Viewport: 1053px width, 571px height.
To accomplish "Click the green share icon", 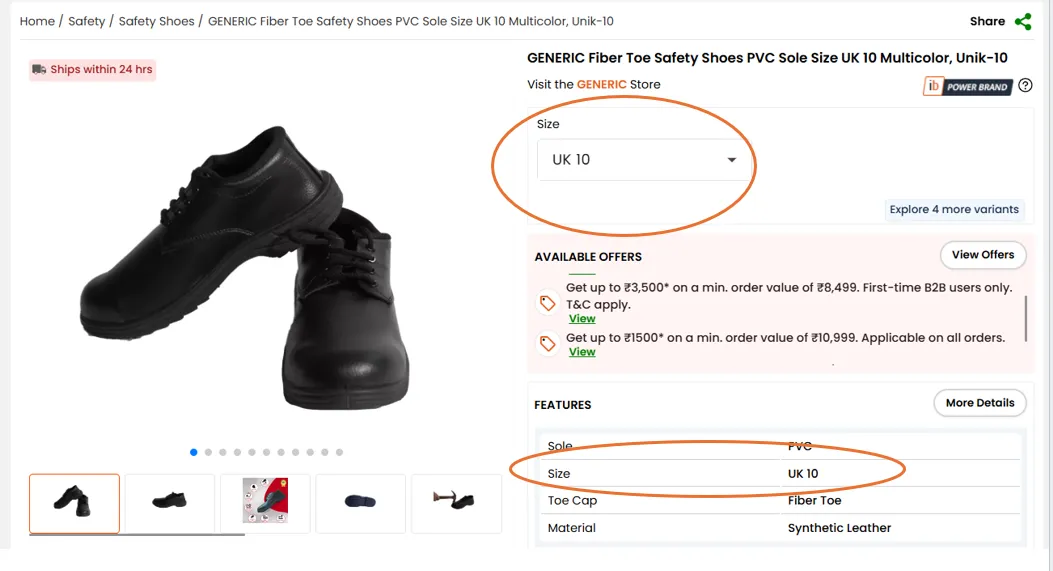I will [x=1023, y=21].
